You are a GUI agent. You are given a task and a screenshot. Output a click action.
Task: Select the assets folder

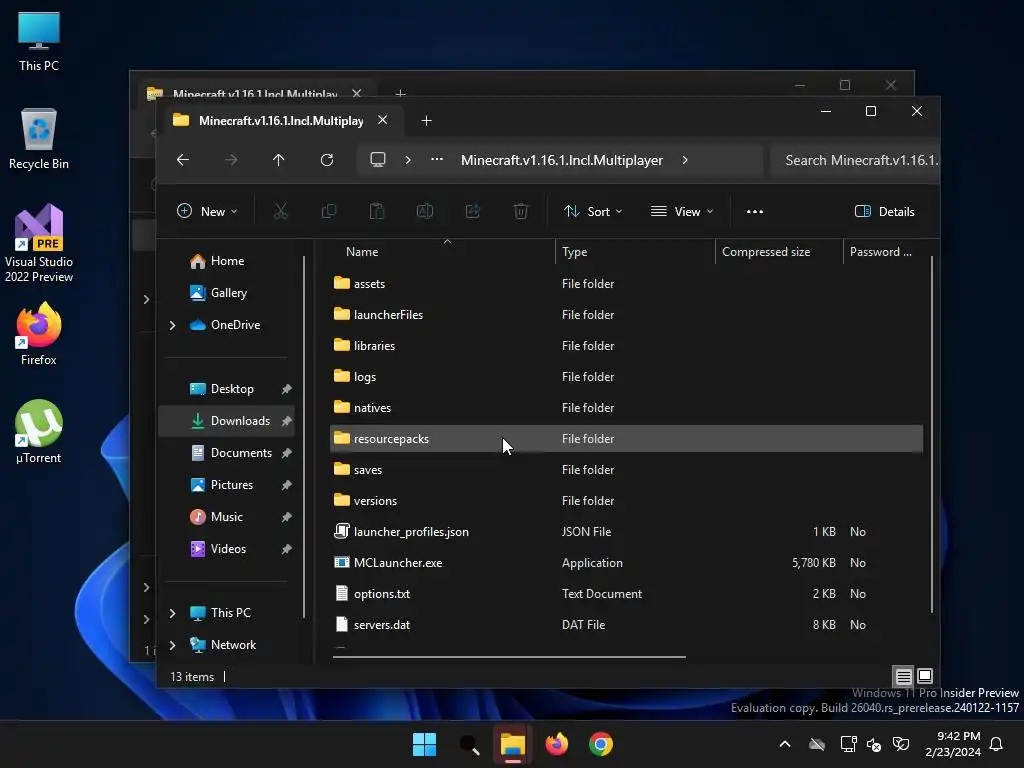[x=626, y=283]
